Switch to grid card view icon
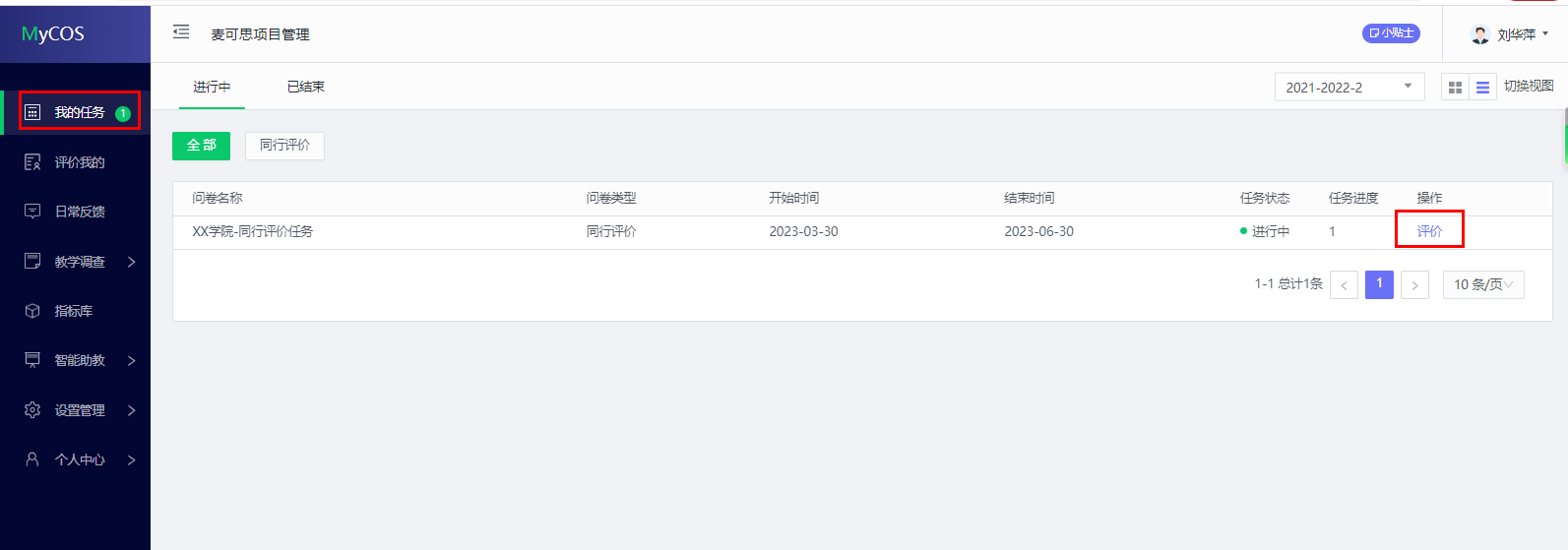Image resolution: width=1568 pixels, height=550 pixels. (1455, 88)
